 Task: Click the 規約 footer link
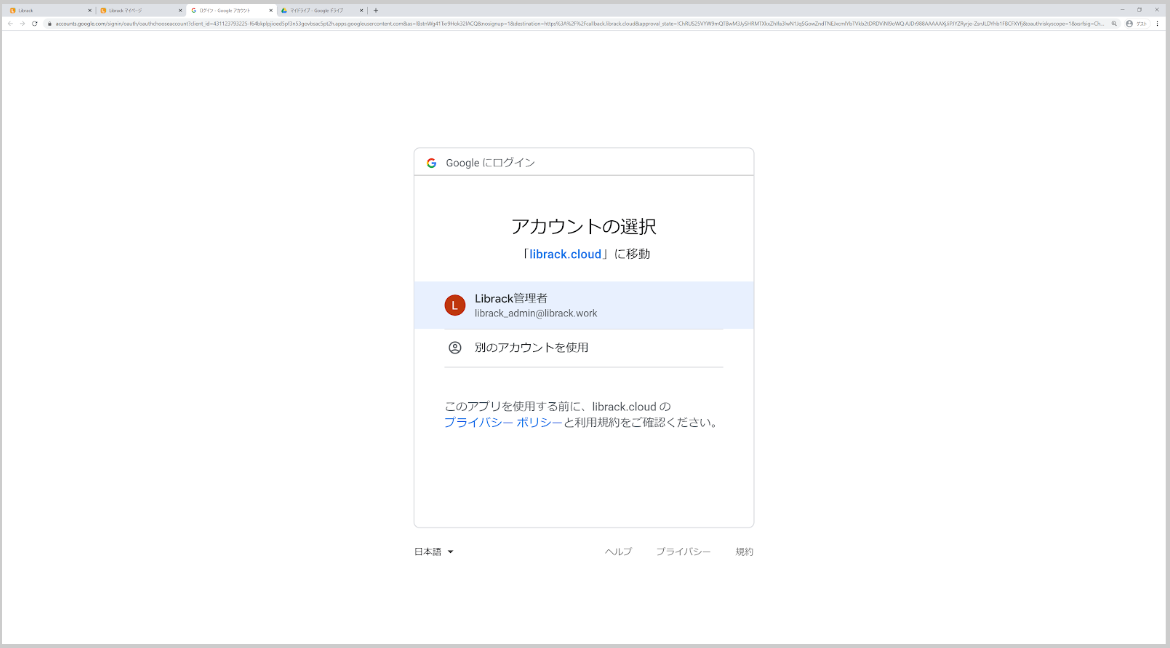744,551
